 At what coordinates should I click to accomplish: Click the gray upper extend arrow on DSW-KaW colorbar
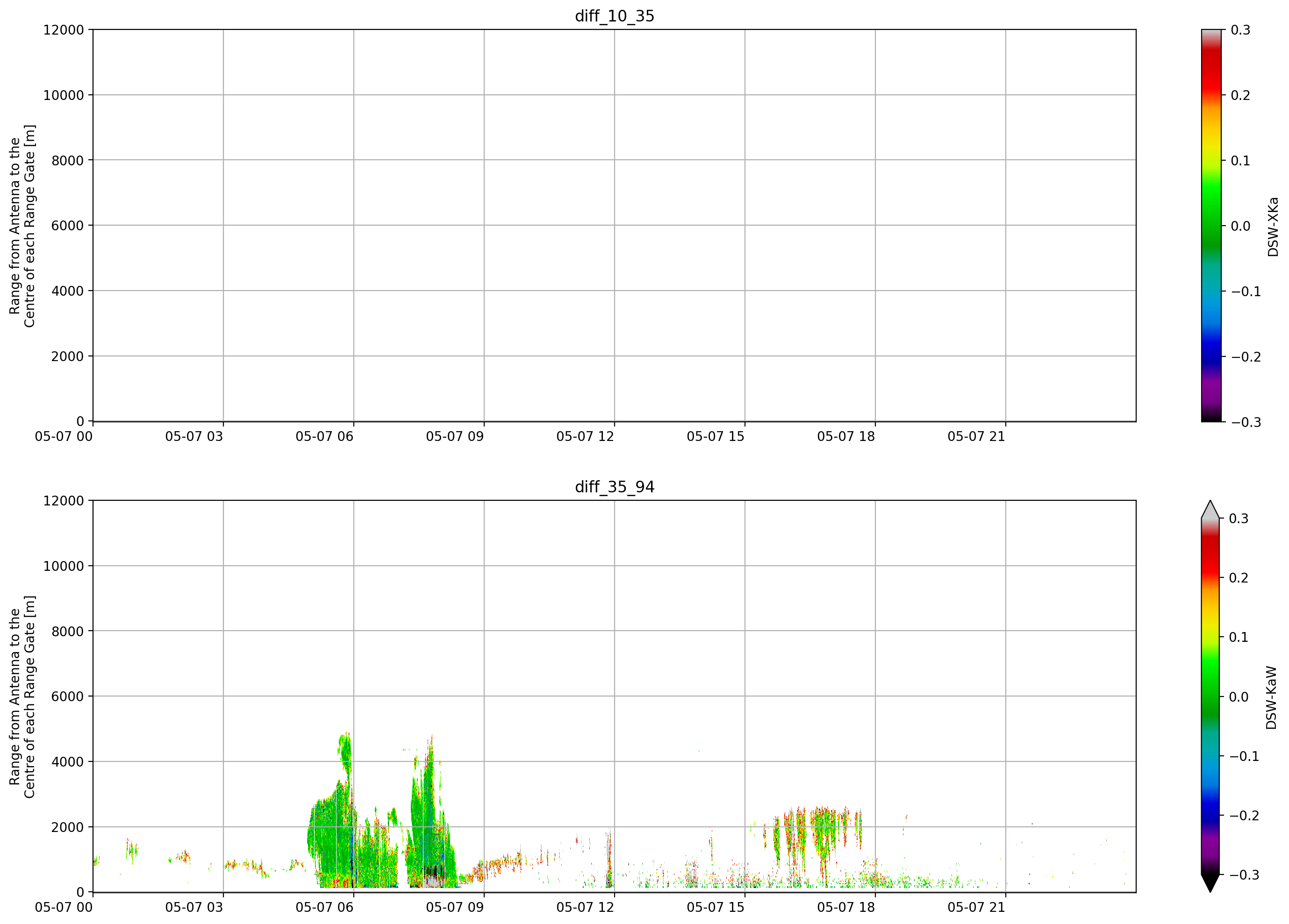[x=1210, y=510]
